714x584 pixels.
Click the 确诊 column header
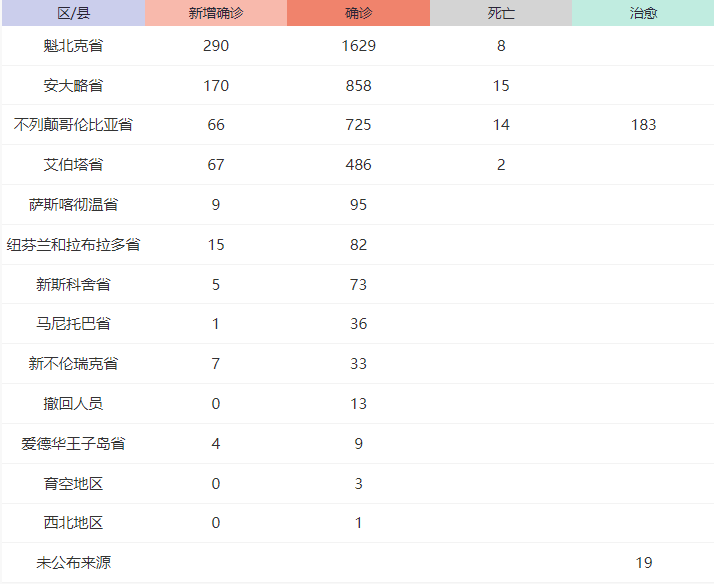click(358, 13)
